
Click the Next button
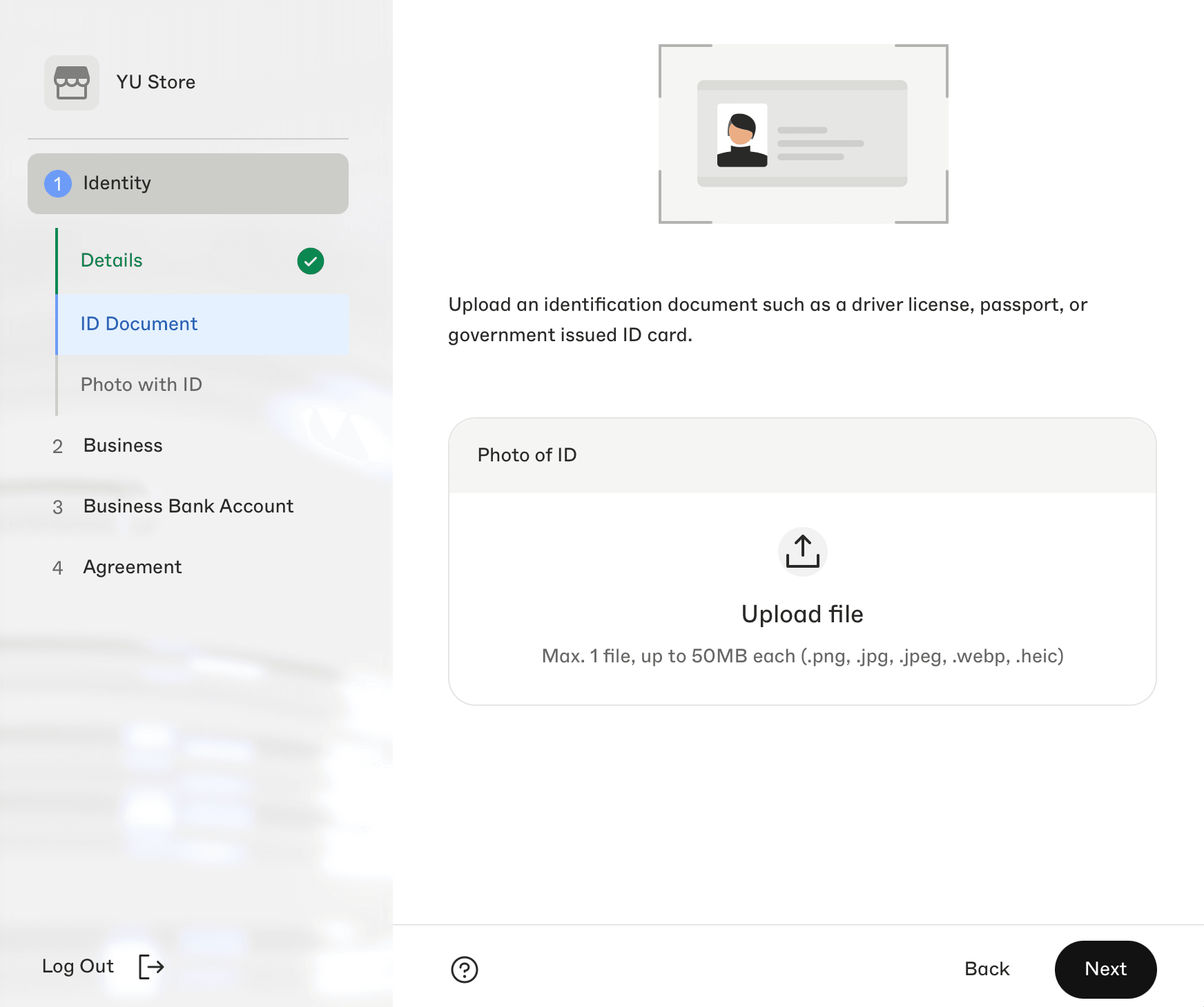(1105, 969)
